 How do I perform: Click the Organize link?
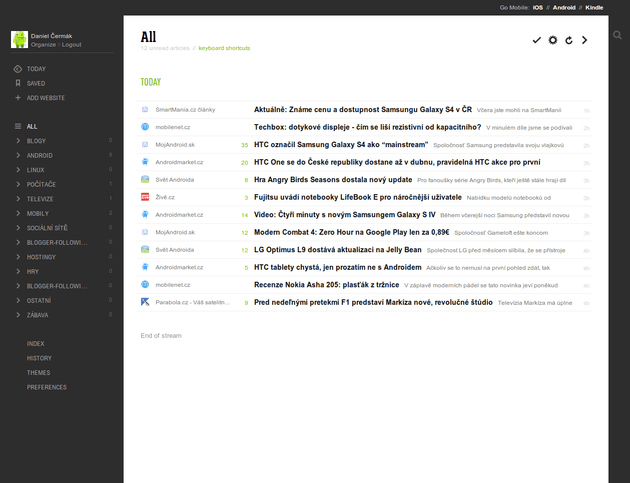point(43,45)
